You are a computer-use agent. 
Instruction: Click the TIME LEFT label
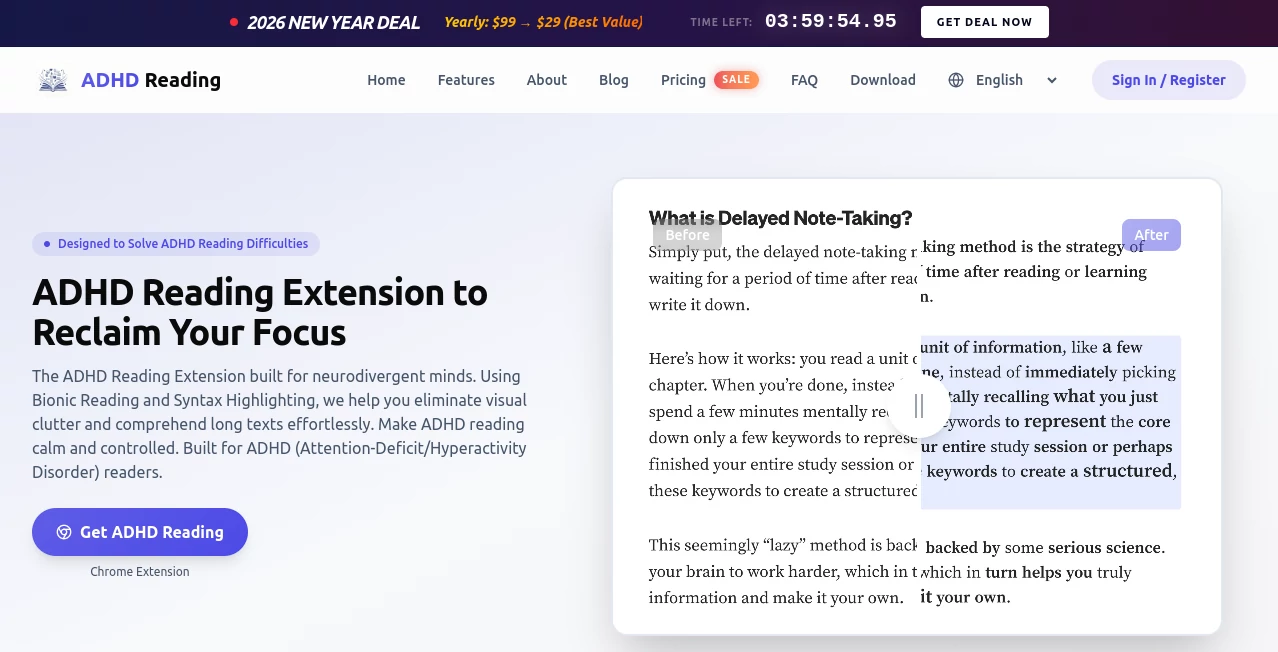click(x=721, y=22)
